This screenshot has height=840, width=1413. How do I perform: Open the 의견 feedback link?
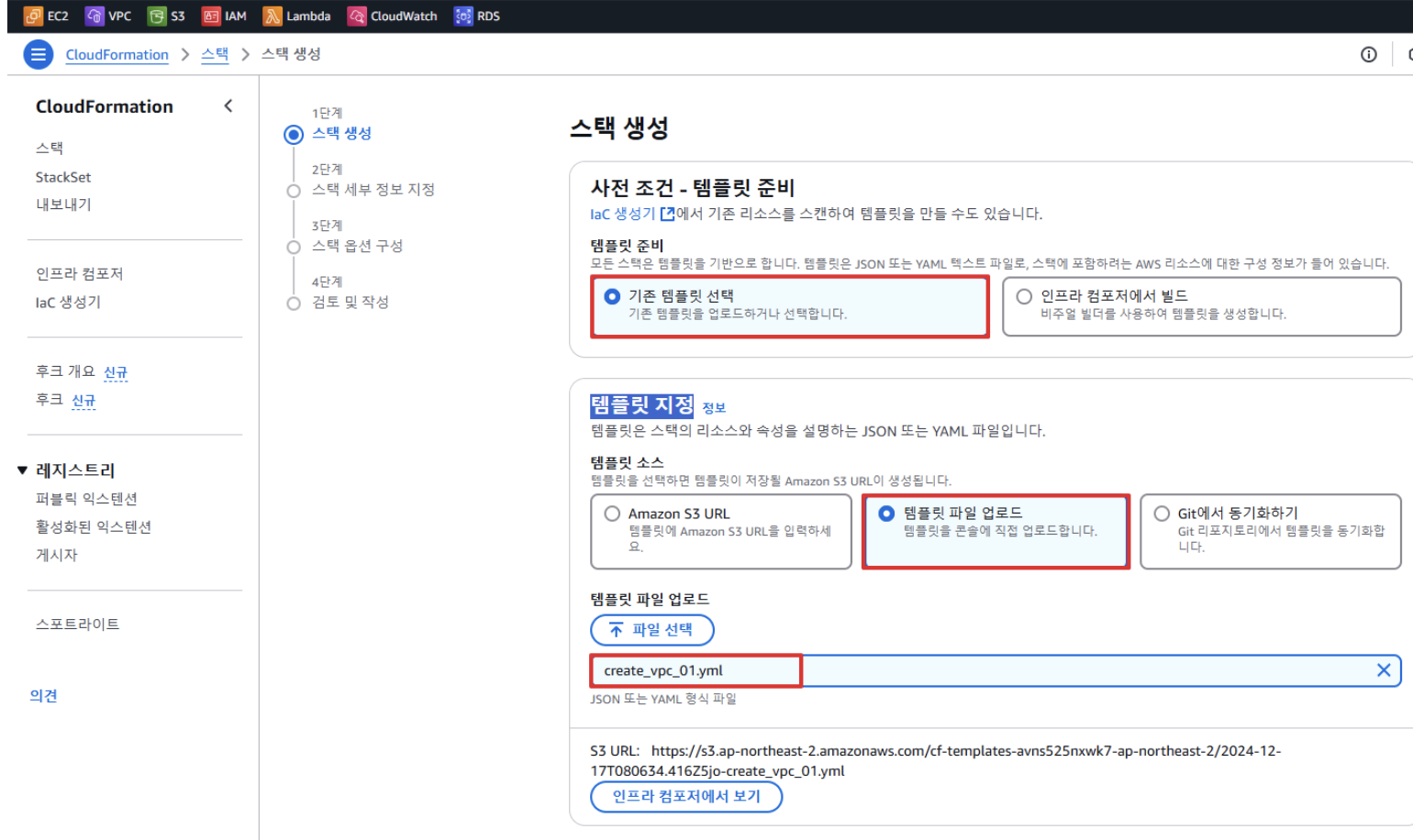[x=43, y=696]
